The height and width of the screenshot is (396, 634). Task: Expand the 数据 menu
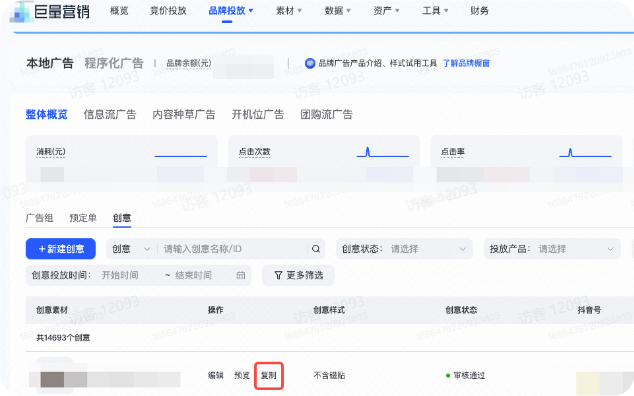[x=338, y=11]
